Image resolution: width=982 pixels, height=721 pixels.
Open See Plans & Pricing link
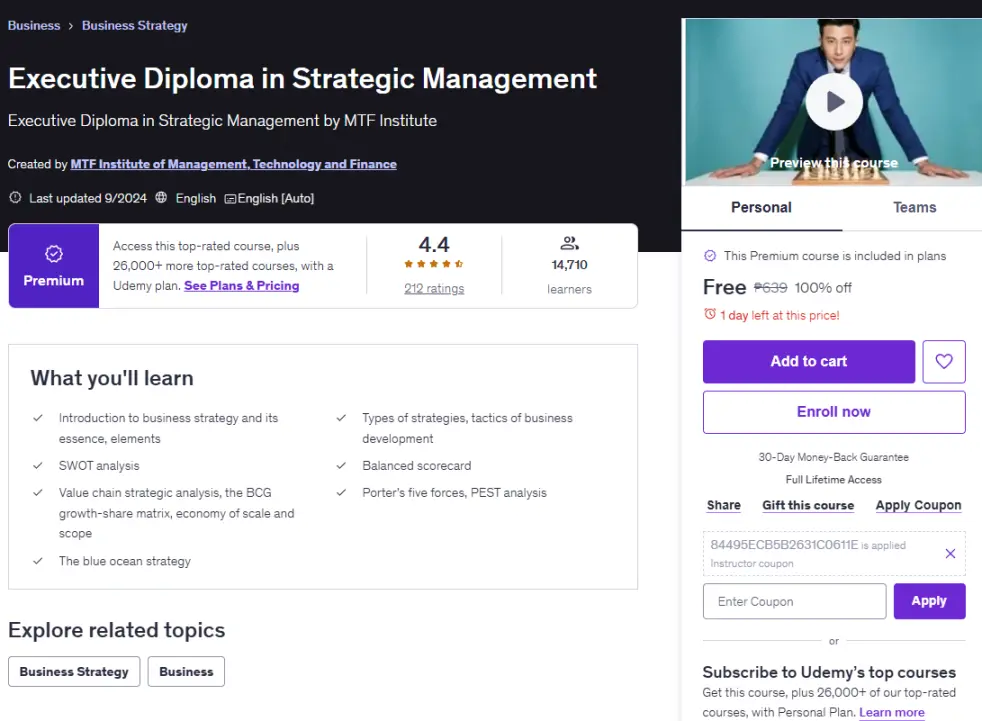pyautogui.click(x=242, y=286)
